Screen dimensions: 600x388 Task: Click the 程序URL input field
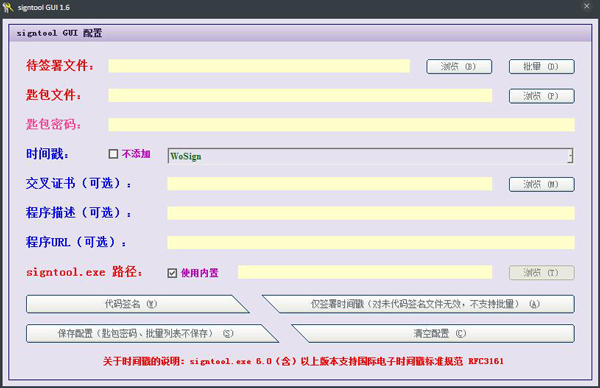[371, 243]
